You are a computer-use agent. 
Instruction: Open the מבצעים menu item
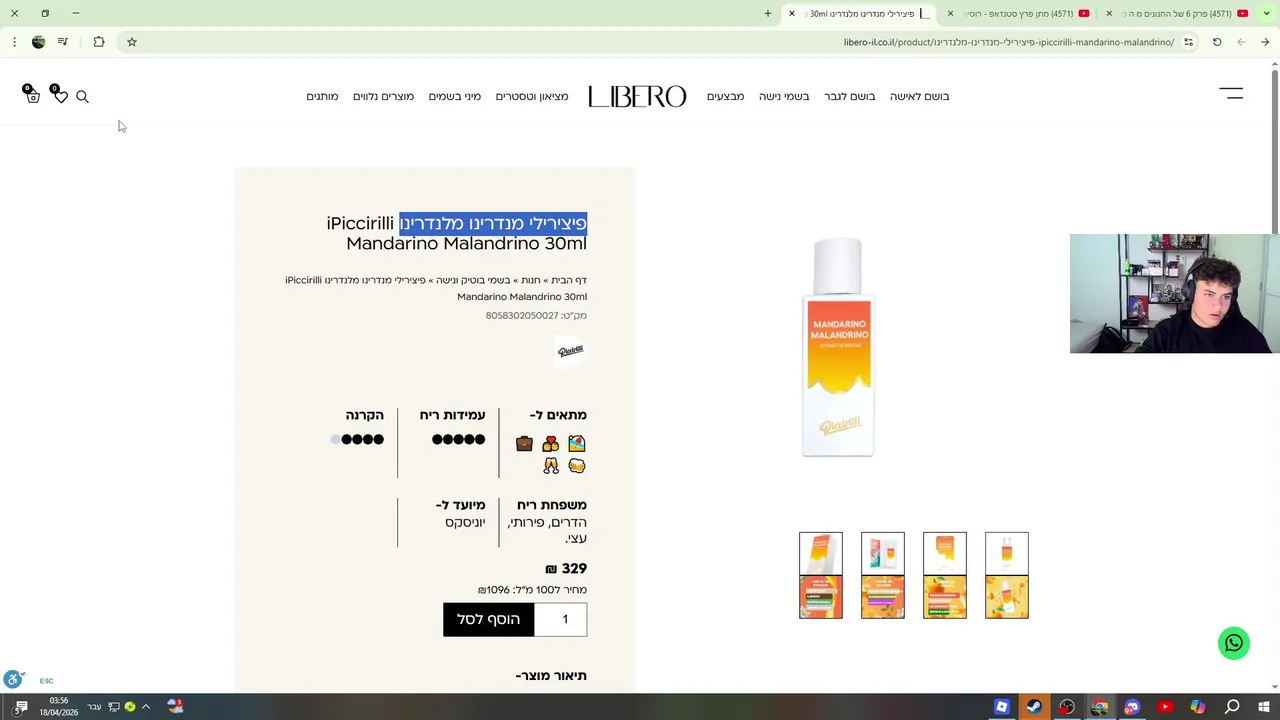[725, 96]
